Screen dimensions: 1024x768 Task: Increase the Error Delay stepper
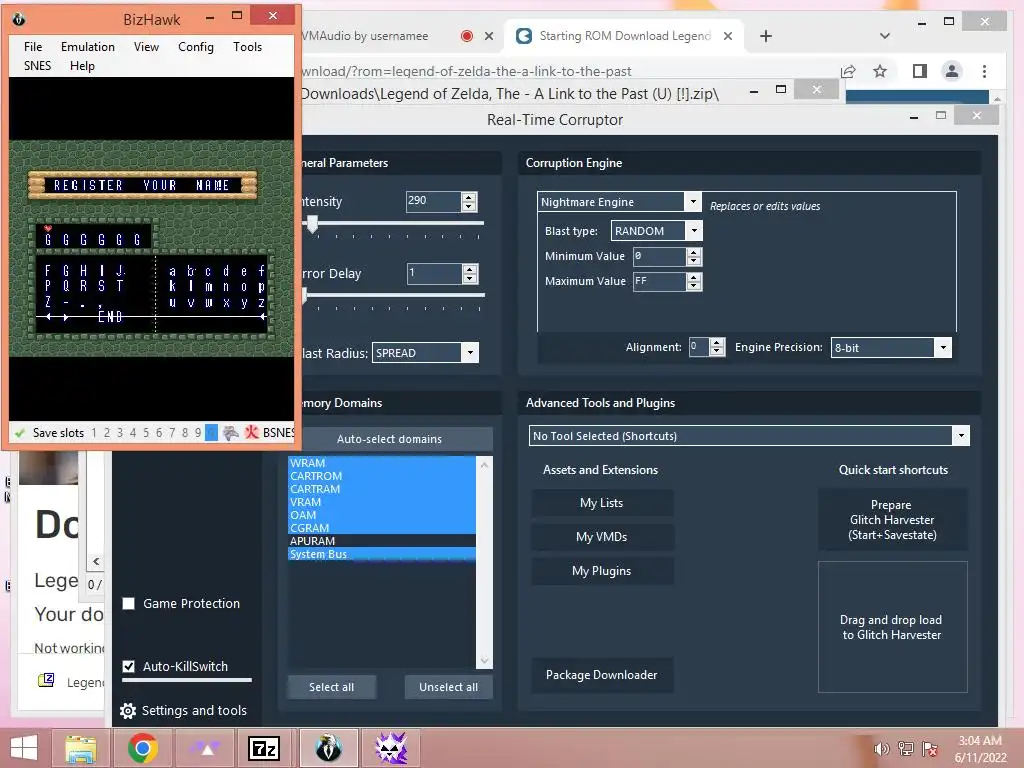(470, 269)
